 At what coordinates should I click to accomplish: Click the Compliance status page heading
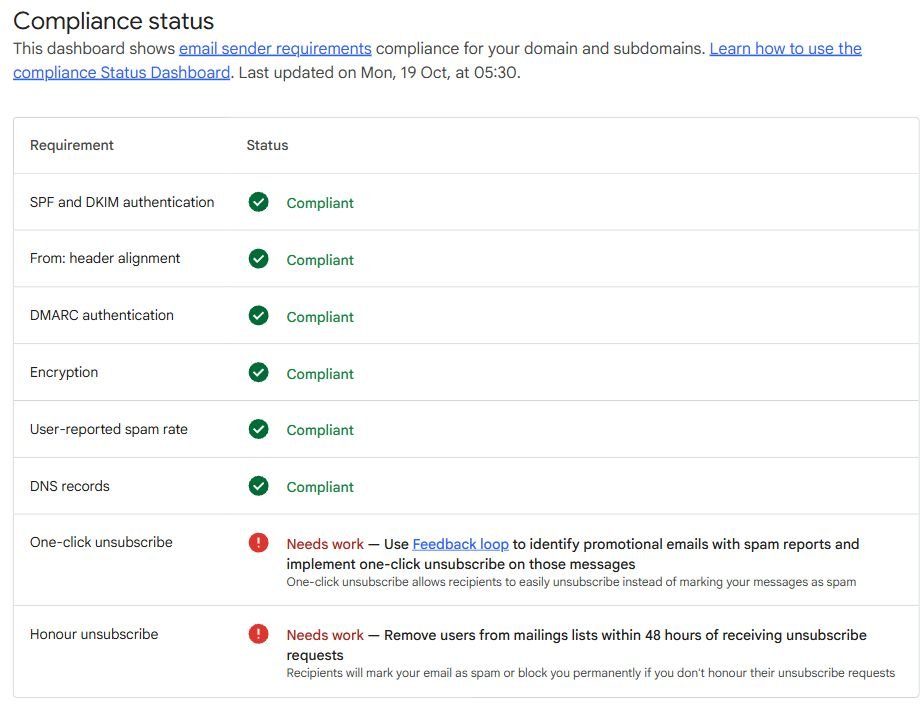(x=113, y=21)
